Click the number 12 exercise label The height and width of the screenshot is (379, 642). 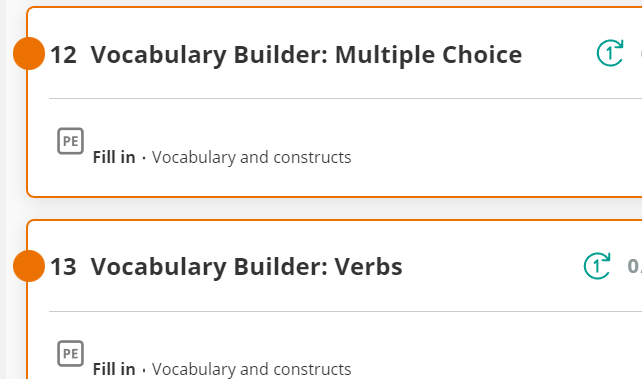pos(63,55)
